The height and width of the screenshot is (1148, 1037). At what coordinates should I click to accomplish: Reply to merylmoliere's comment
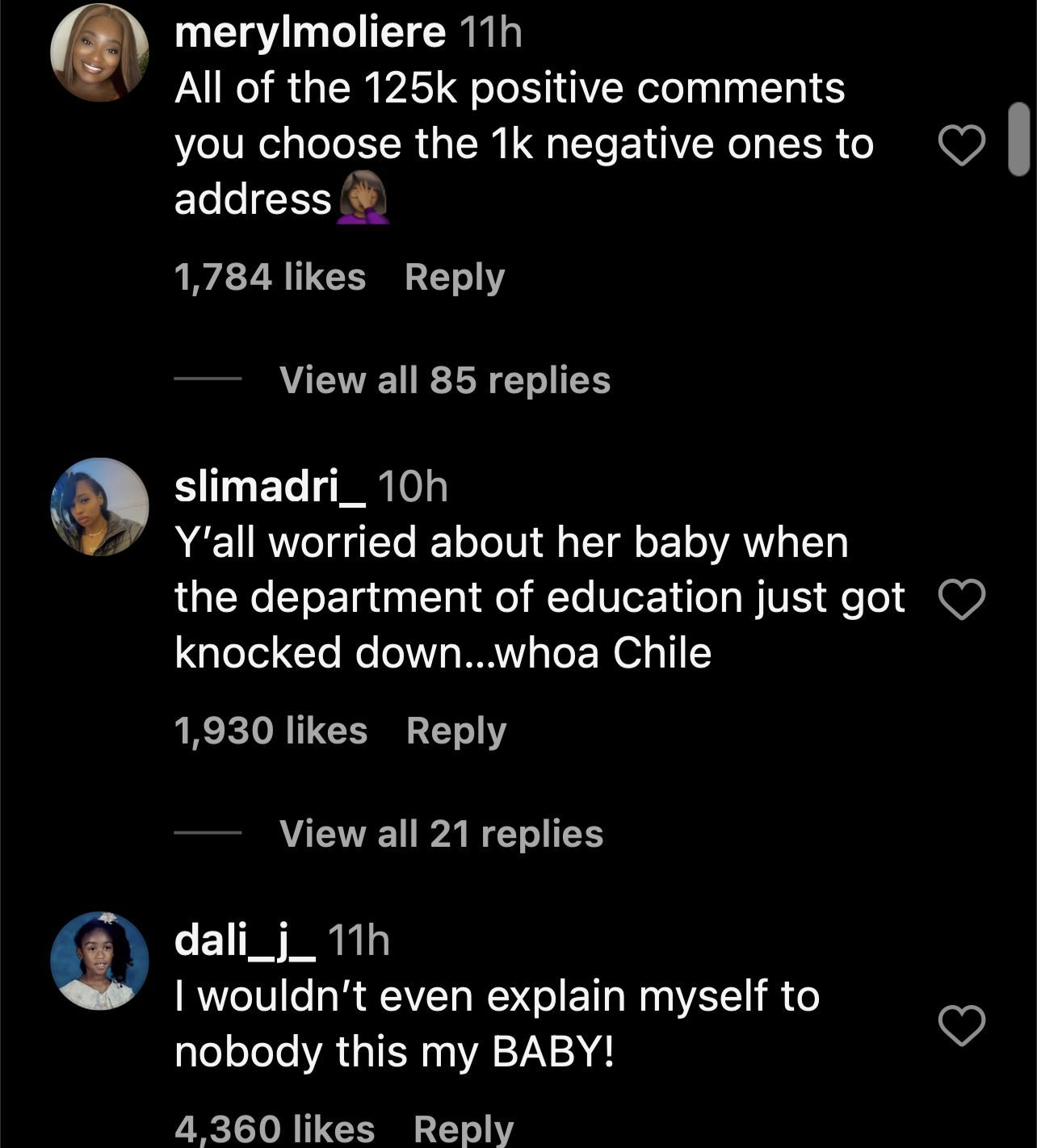tap(455, 277)
